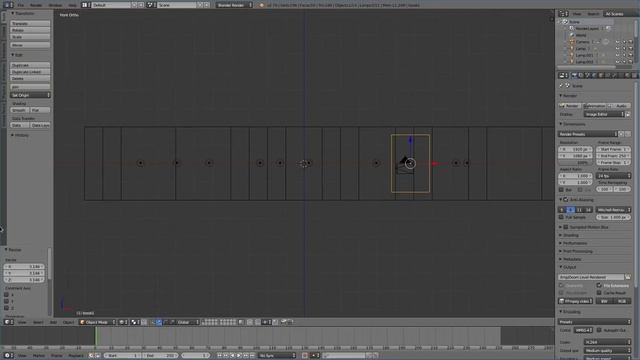The image size is (640, 360).
Task: Click the resolution percentage slider
Action: click(575, 162)
